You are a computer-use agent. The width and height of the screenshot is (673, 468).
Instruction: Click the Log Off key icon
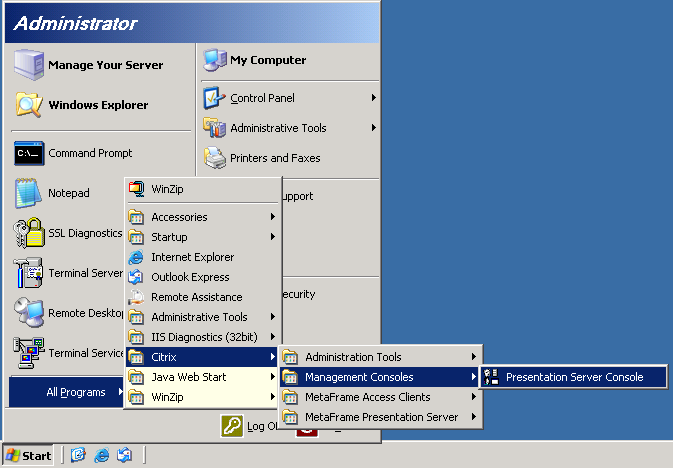click(232, 425)
